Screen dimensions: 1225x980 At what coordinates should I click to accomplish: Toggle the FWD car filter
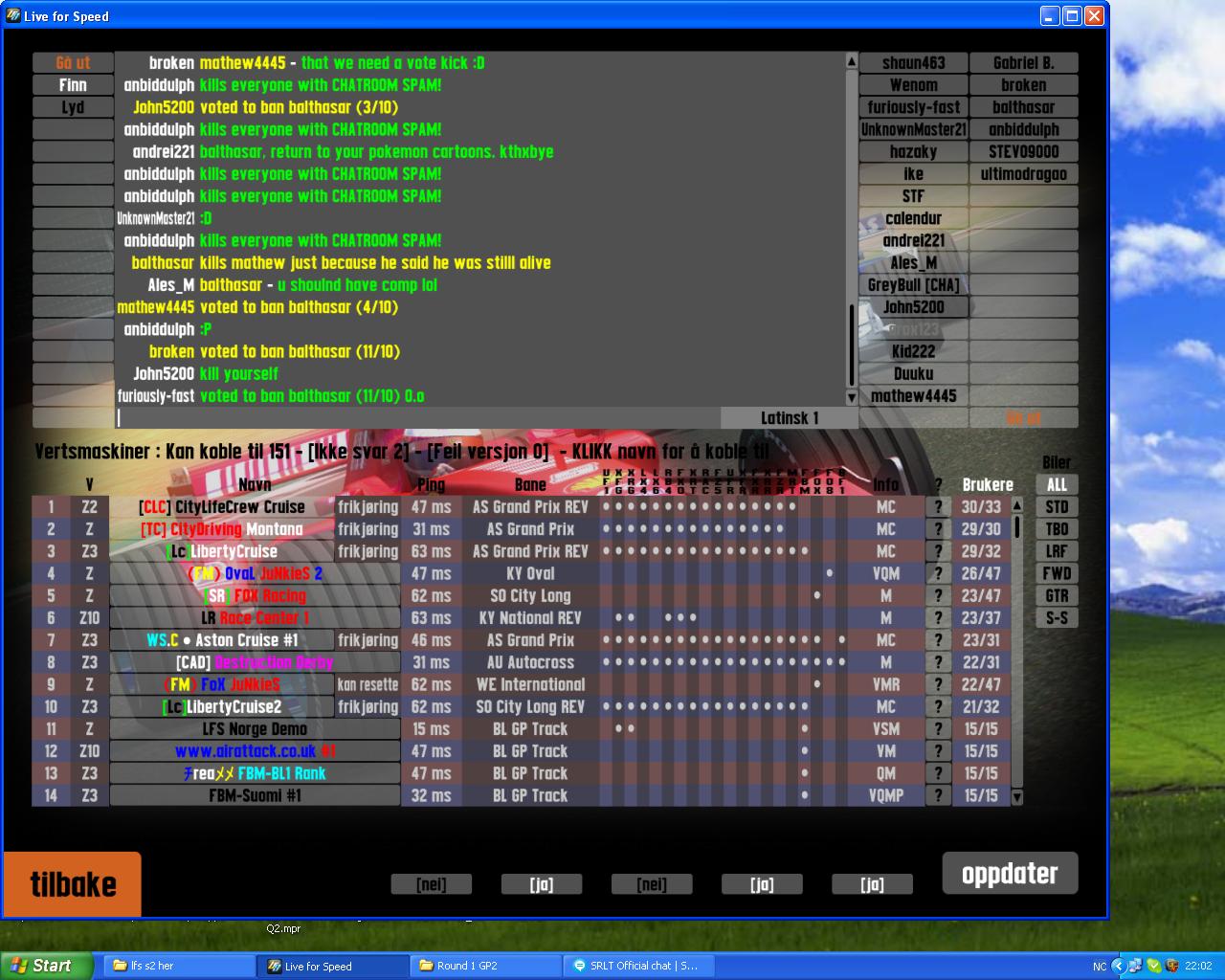click(x=1057, y=573)
